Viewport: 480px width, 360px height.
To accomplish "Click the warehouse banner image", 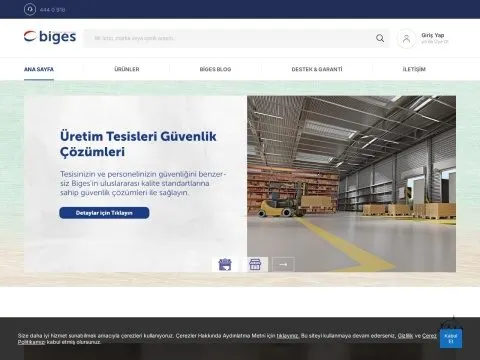I will (351, 184).
